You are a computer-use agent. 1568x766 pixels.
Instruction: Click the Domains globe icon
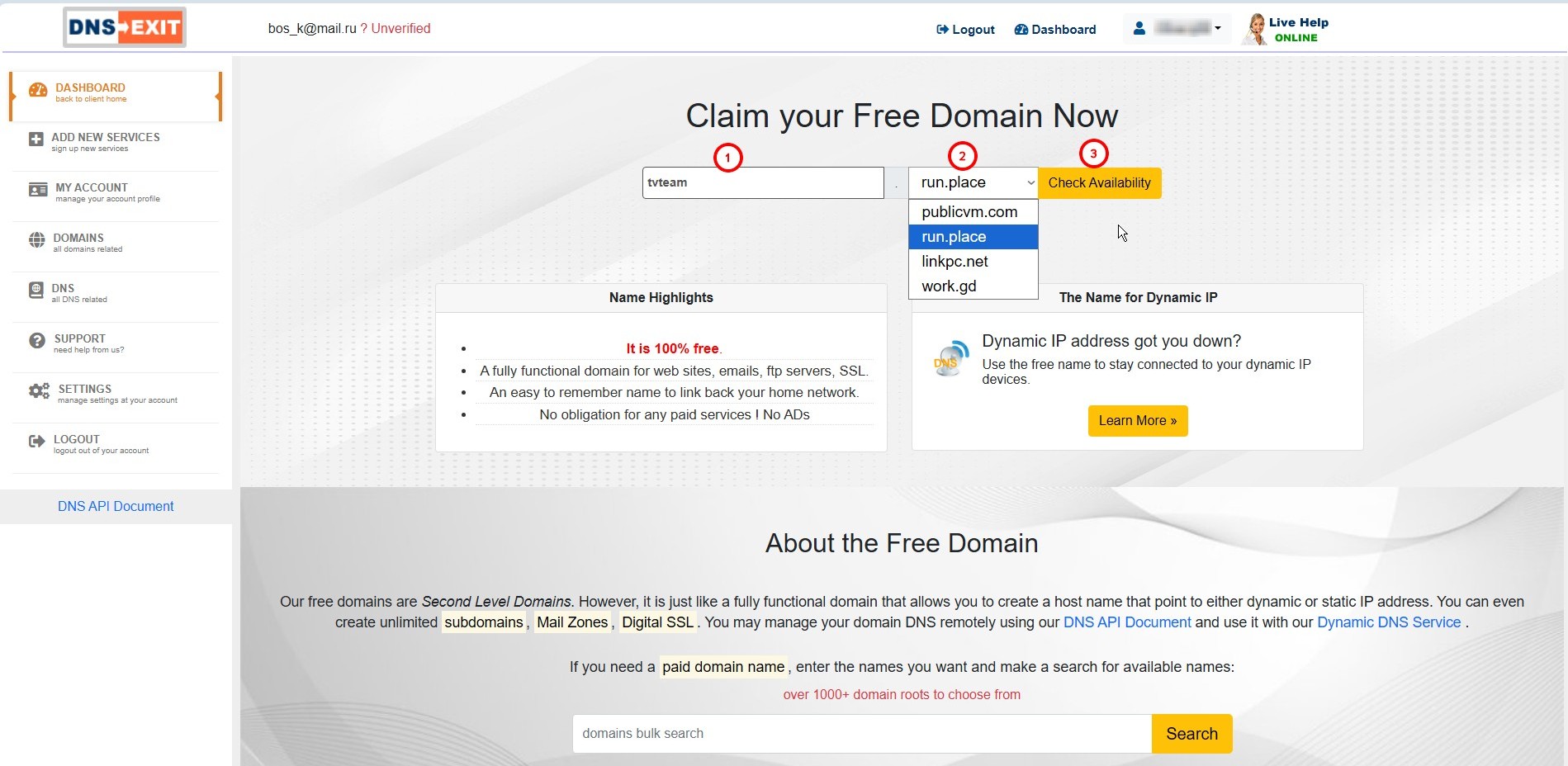(x=37, y=240)
